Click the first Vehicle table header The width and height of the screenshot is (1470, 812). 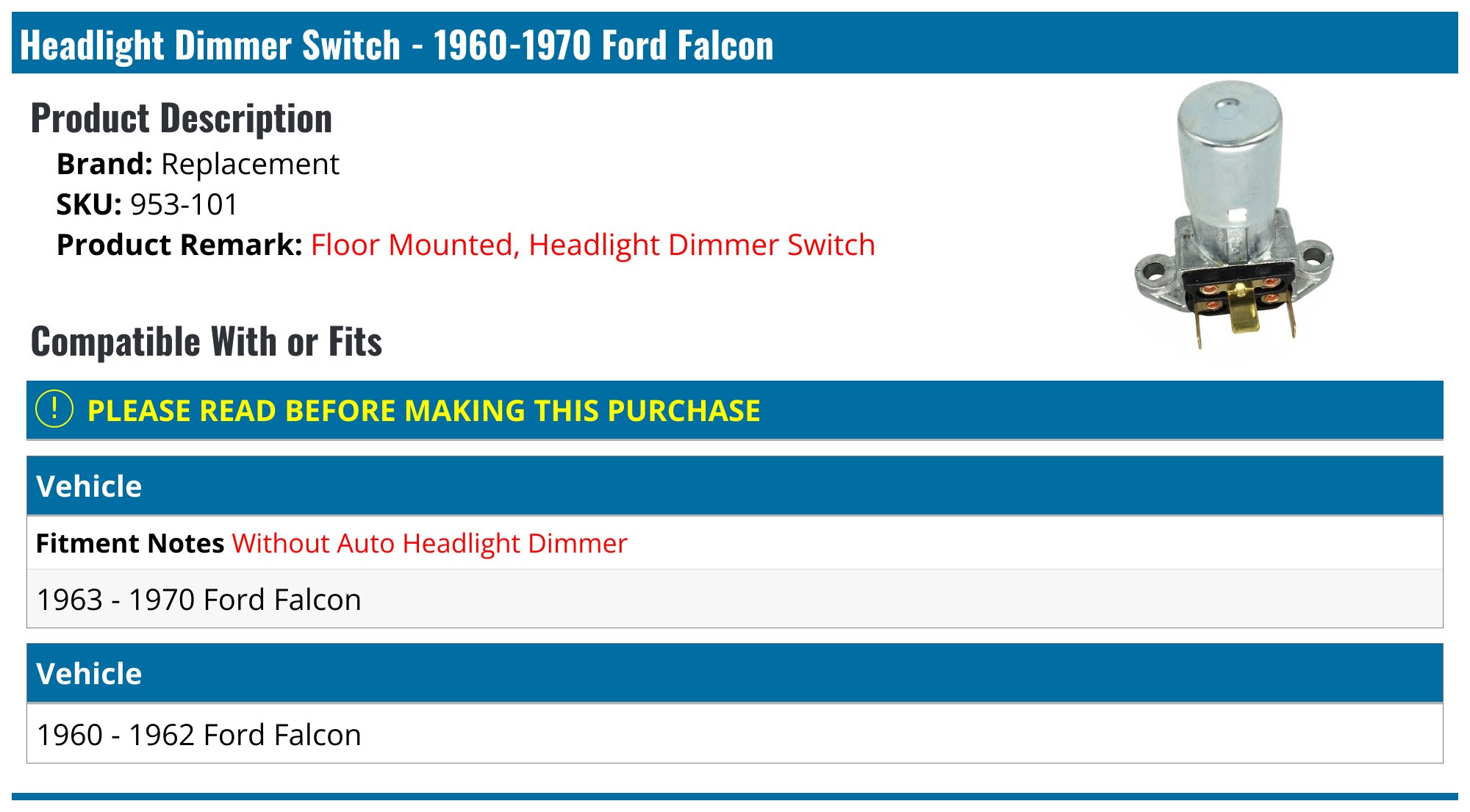[x=89, y=486]
